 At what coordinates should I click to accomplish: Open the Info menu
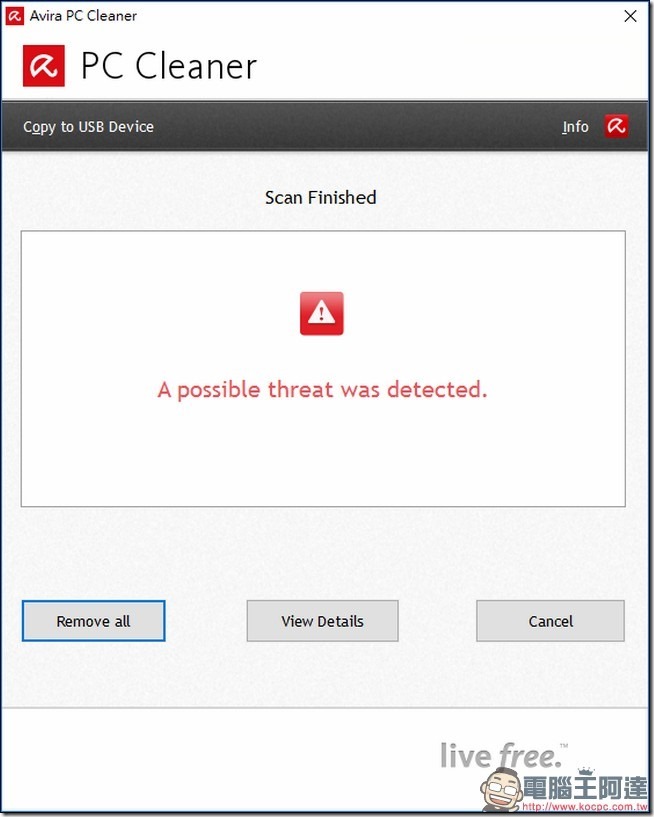(x=575, y=127)
